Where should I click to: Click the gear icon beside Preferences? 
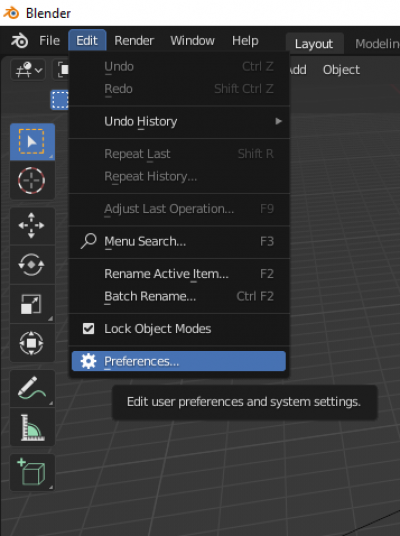click(x=89, y=361)
